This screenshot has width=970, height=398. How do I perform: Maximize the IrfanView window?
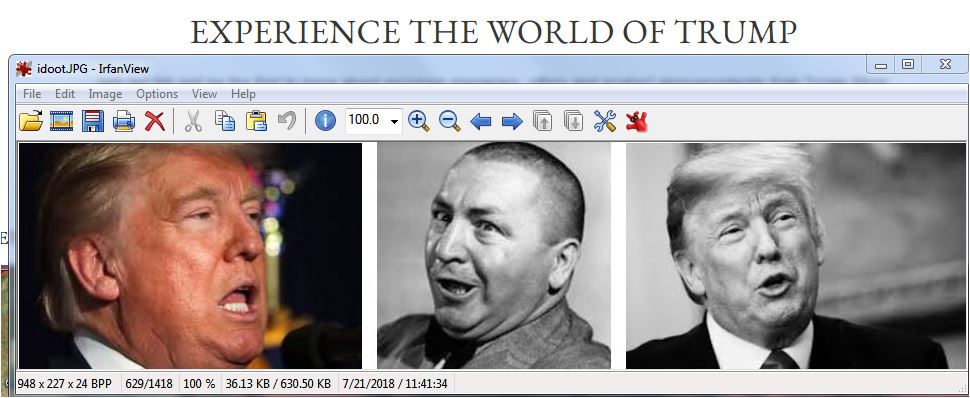pyautogui.click(x=908, y=64)
